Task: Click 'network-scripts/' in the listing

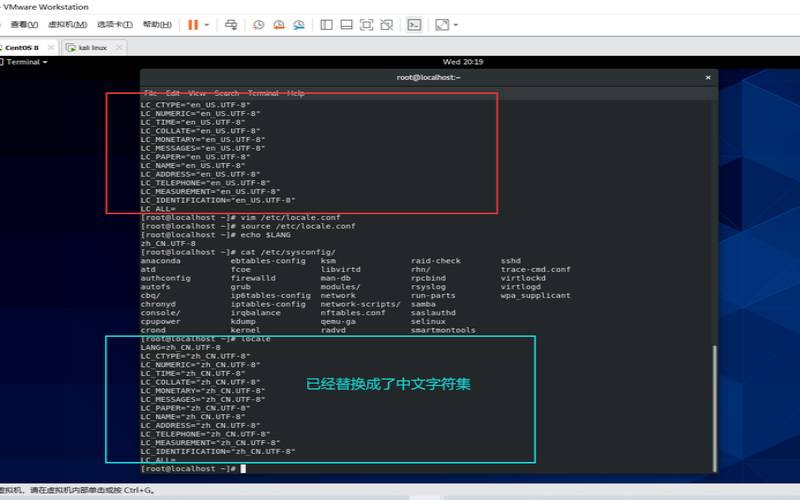Action: 361,304
